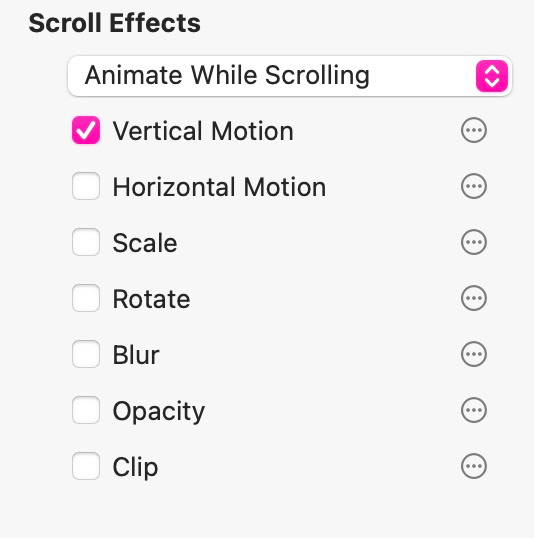Enable the Opacity checkbox
Viewport: 534px width, 538px height.
[86, 410]
